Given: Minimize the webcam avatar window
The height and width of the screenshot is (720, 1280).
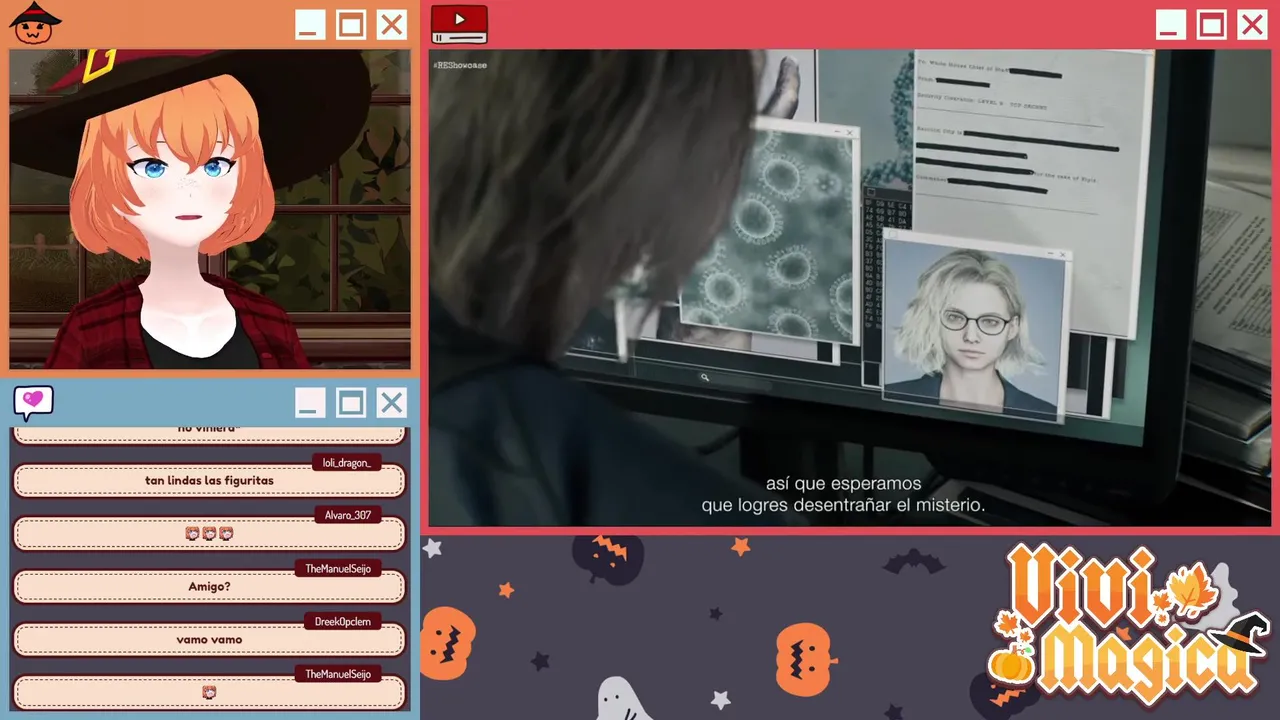Looking at the screenshot, I should 310,25.
